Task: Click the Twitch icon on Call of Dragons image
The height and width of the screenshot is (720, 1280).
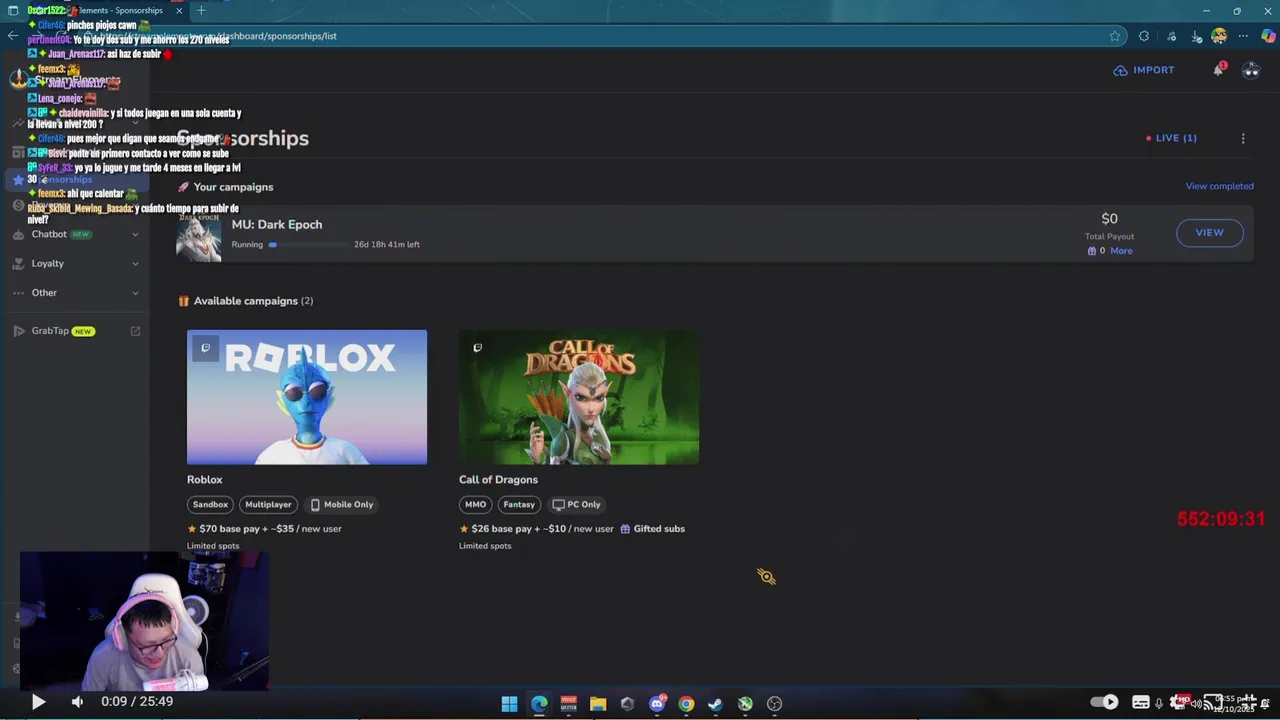Action: [x=477, y=348]
